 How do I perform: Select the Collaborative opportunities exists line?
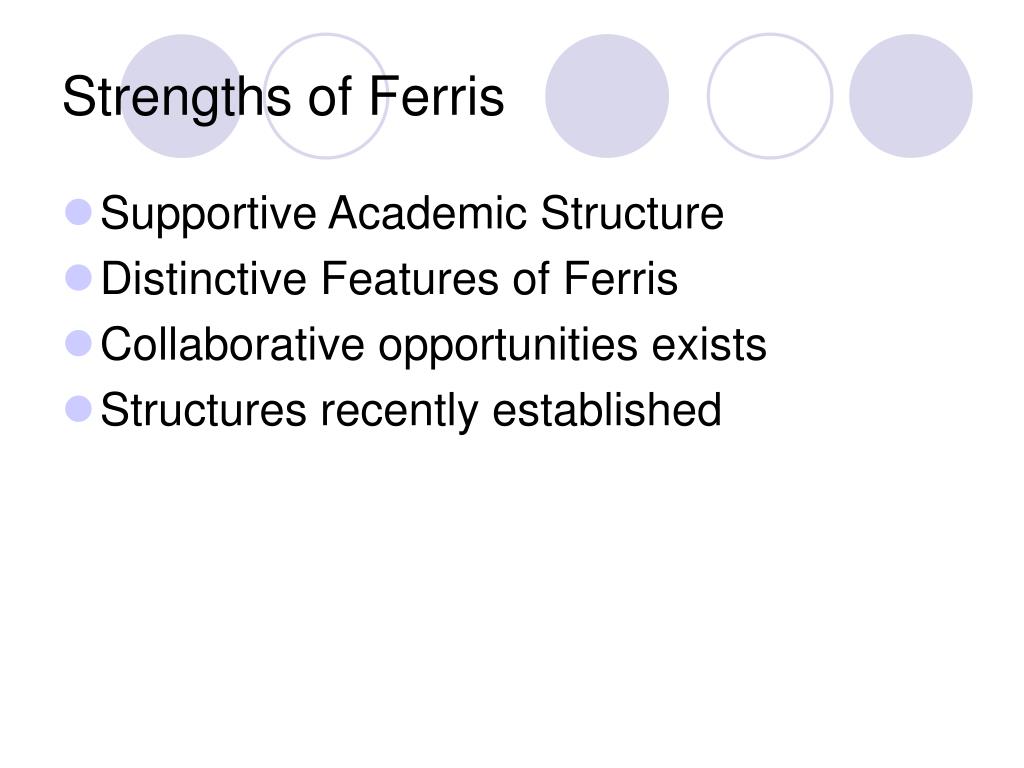[x=434, y=346]
